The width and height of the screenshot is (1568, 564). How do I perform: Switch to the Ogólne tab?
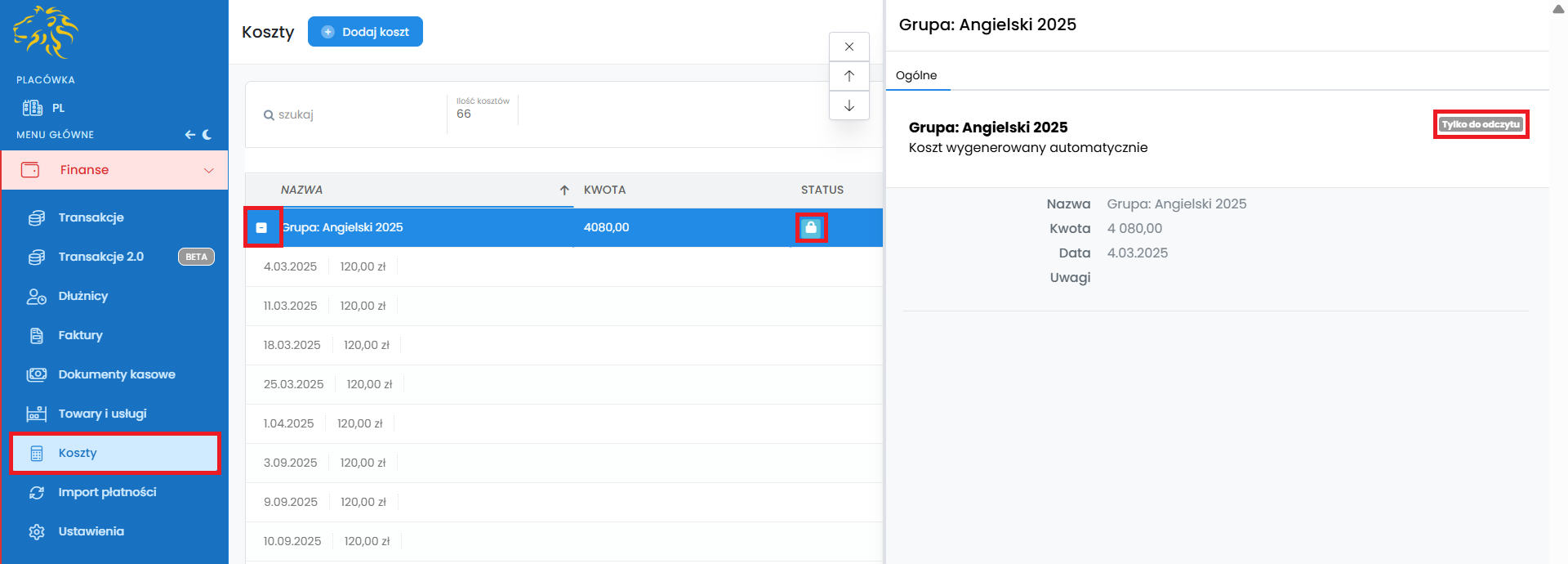coord(916,75)
